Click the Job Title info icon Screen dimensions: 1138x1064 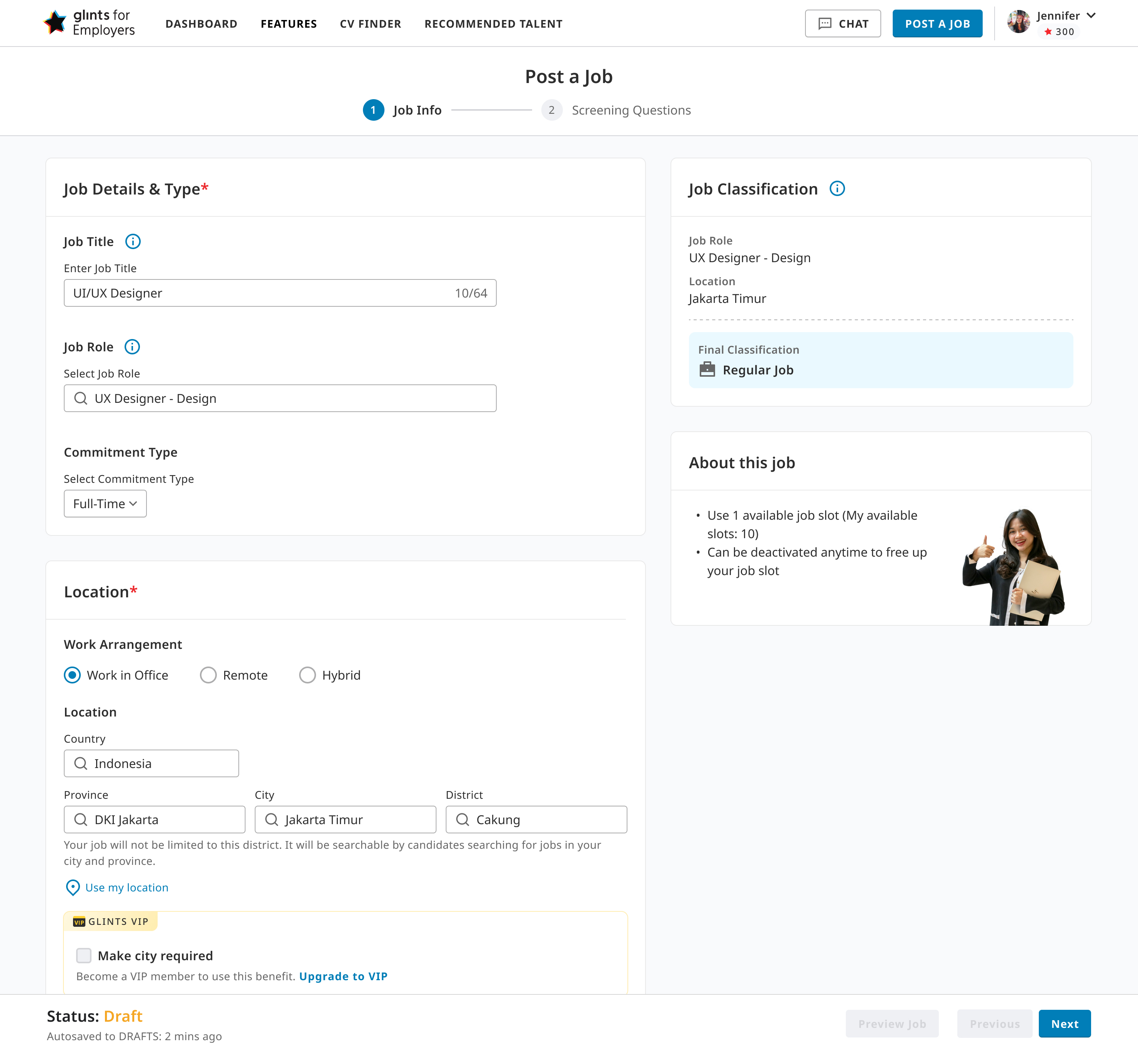tap(133, 241)
